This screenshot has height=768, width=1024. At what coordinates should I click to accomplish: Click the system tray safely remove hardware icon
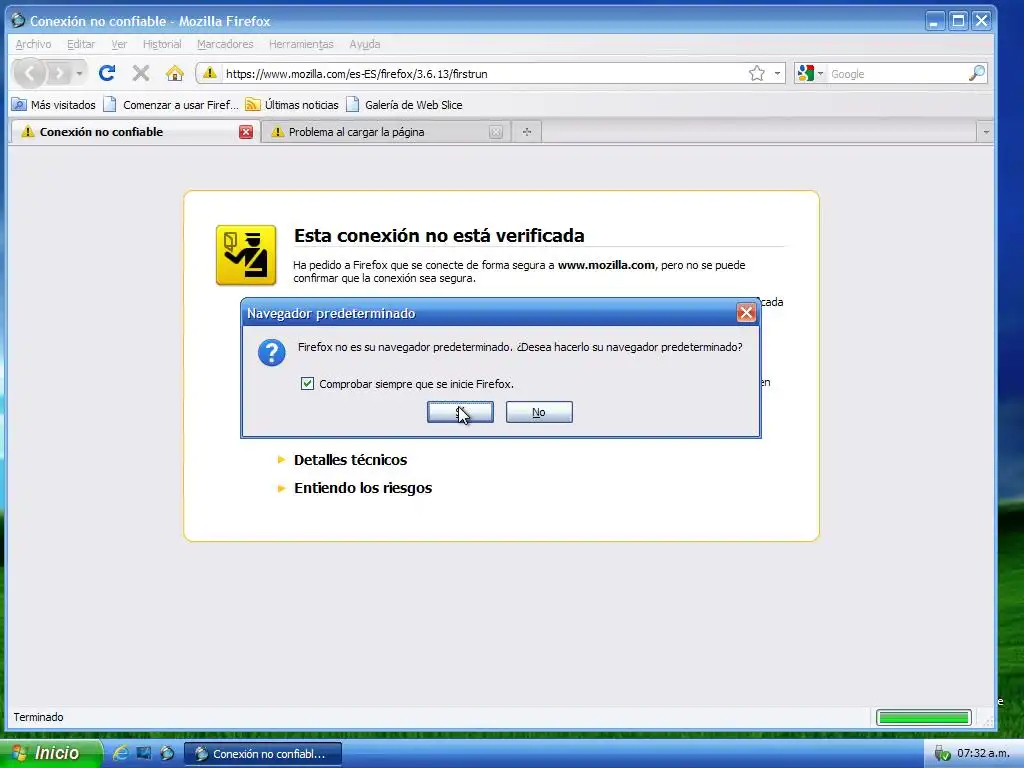942,753
